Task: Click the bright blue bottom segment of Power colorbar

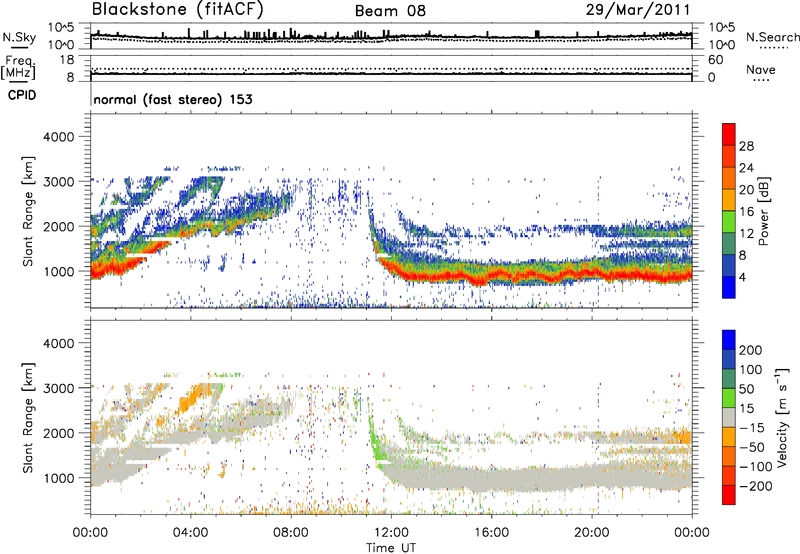Action: (729, 287)
